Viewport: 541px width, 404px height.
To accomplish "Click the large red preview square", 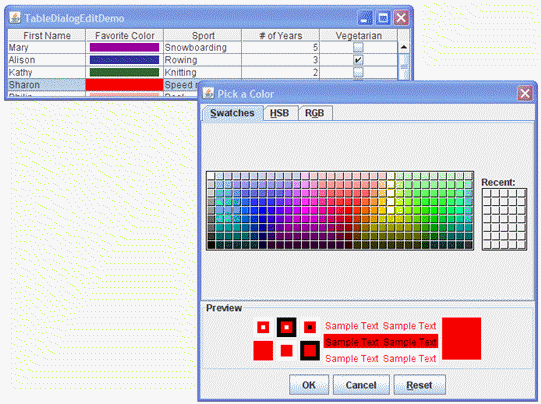I will pyautogui.click(x=461, y=338).
